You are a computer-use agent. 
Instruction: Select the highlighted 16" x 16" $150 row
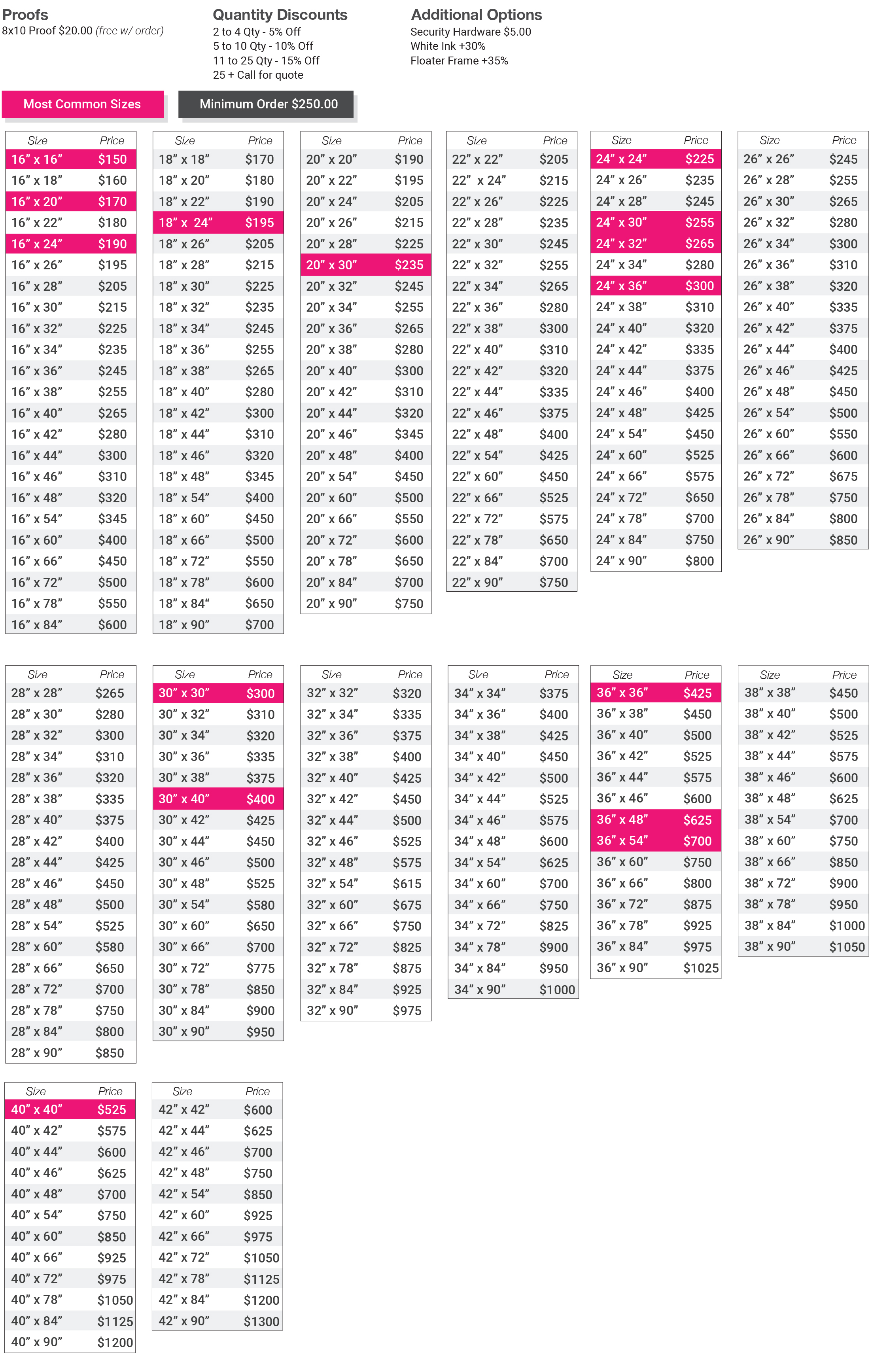click(x=71, y=159)
